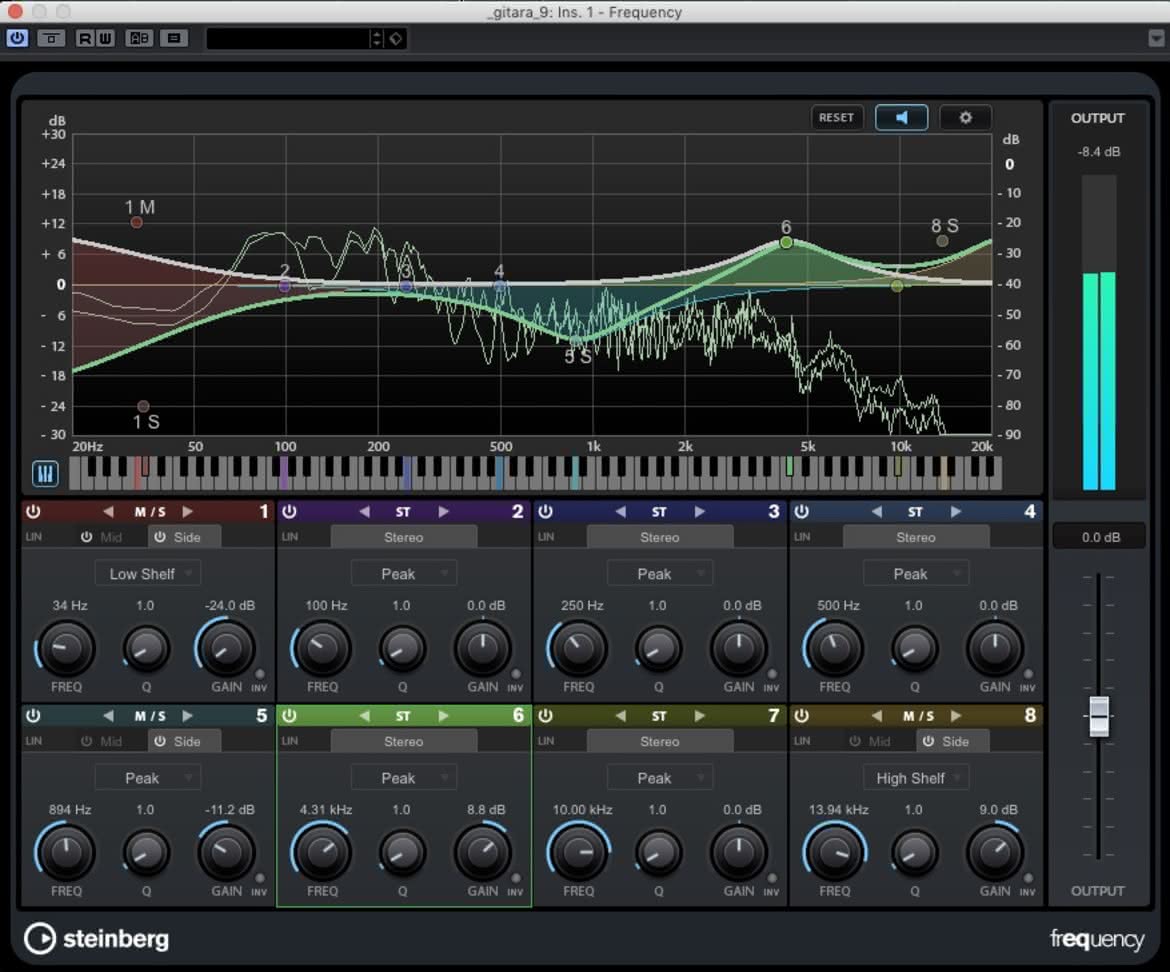This screenshot has height=972, width=1170.
Task: Open the preset management diamond icon
Action: 396,38
